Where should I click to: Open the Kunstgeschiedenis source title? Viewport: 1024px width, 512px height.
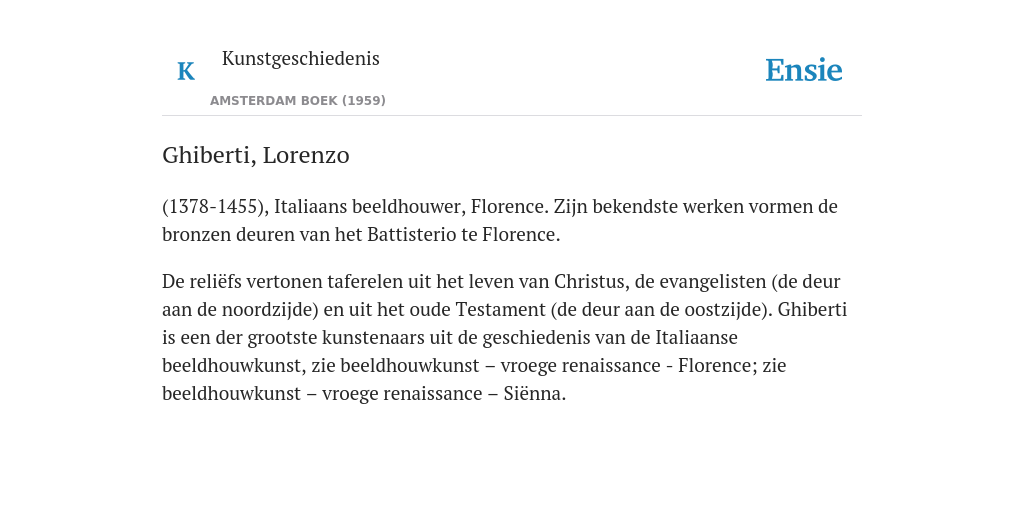(x=300, y=59)
